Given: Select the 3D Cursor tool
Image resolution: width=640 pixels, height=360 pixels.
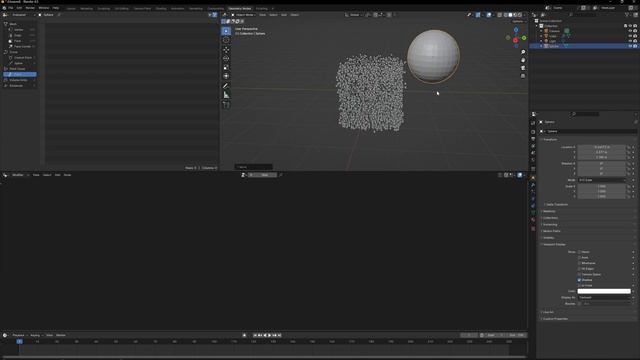Looking at the screenshot, I should coord(226,40).
